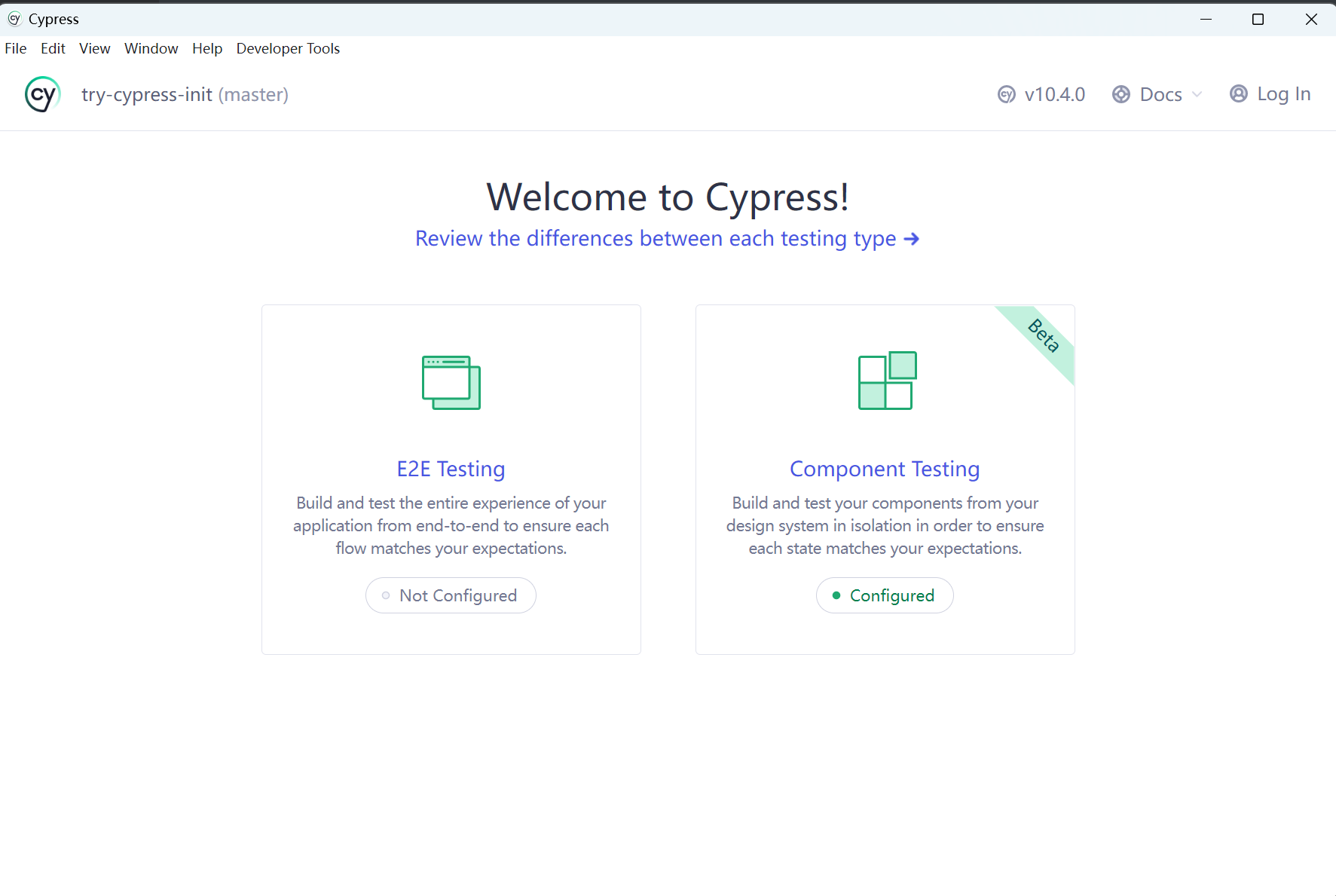The height and width of the screenshot is (896, 1336).
Task: Click the Beta ribbon on Component Testing
Action: pyautogui.click(x=1044, y=336)
